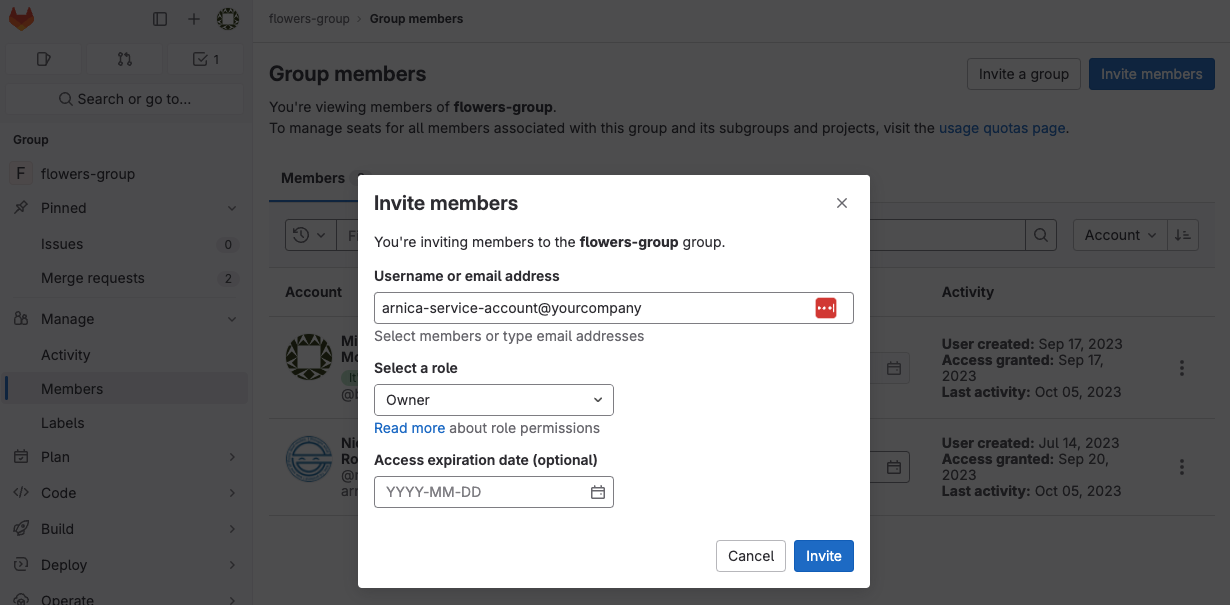The image size is (1230, 605).
Task: Open the Owner role dropdown
Action: click(493, 400)
